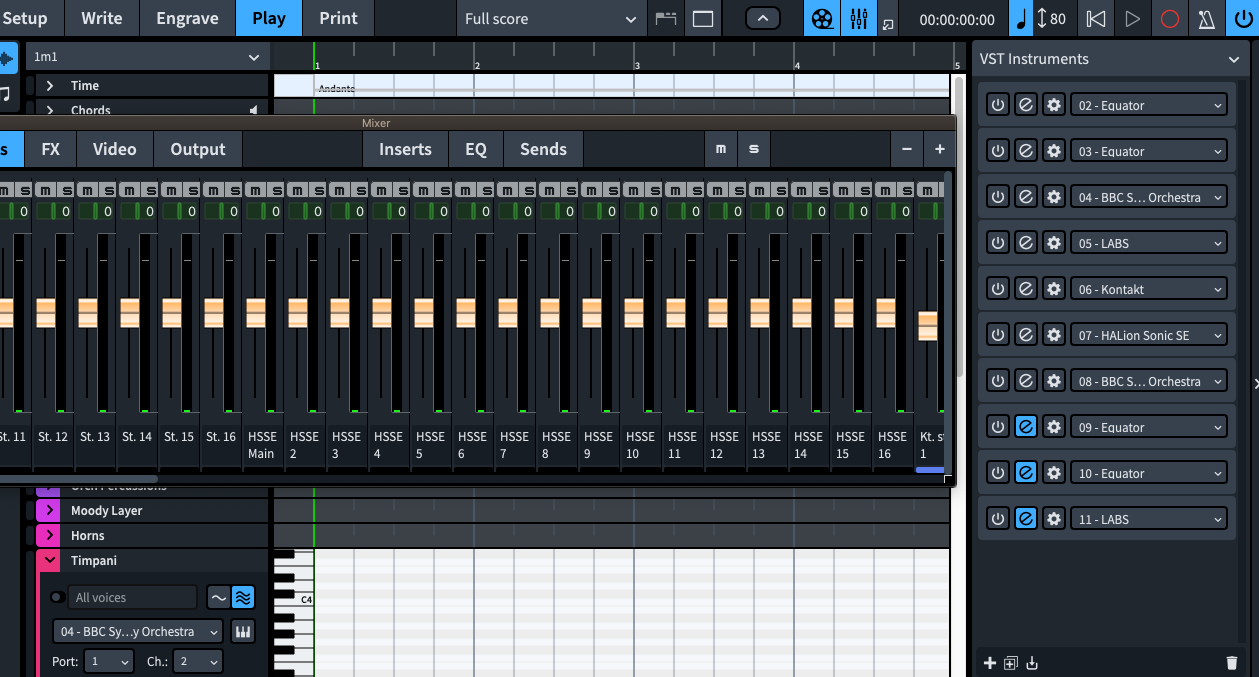Click Sends button in Mixer
1259x677 pixels.
543,149
